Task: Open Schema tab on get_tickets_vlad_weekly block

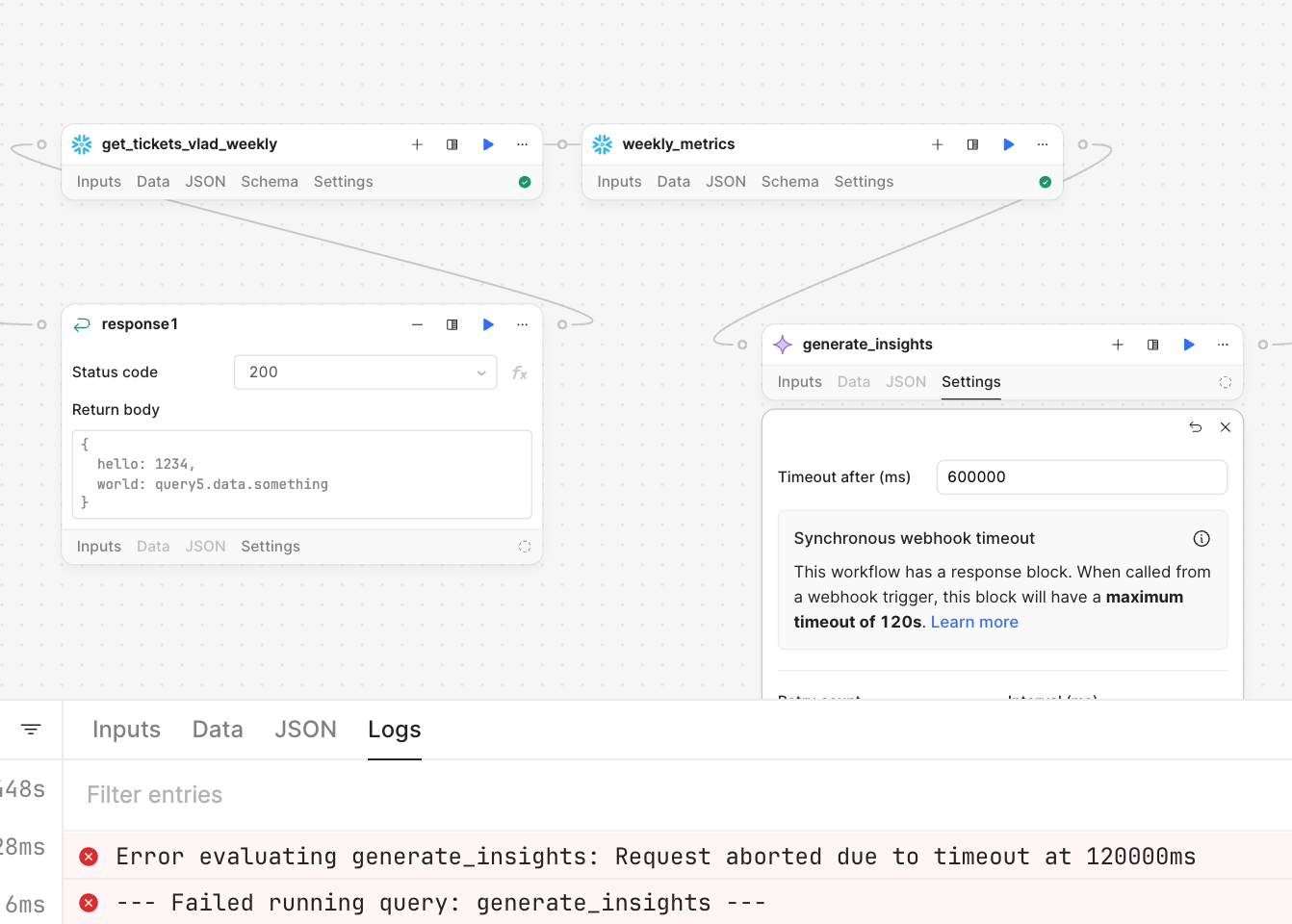Action: pos(269,182)
